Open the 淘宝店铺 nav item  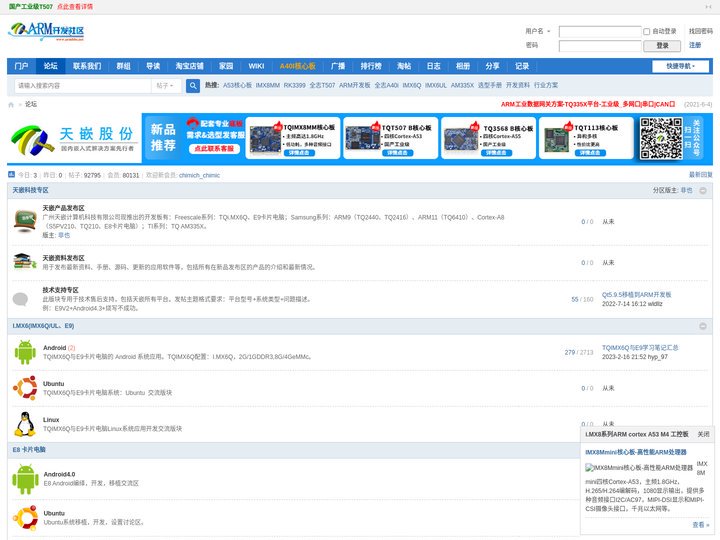189,66
